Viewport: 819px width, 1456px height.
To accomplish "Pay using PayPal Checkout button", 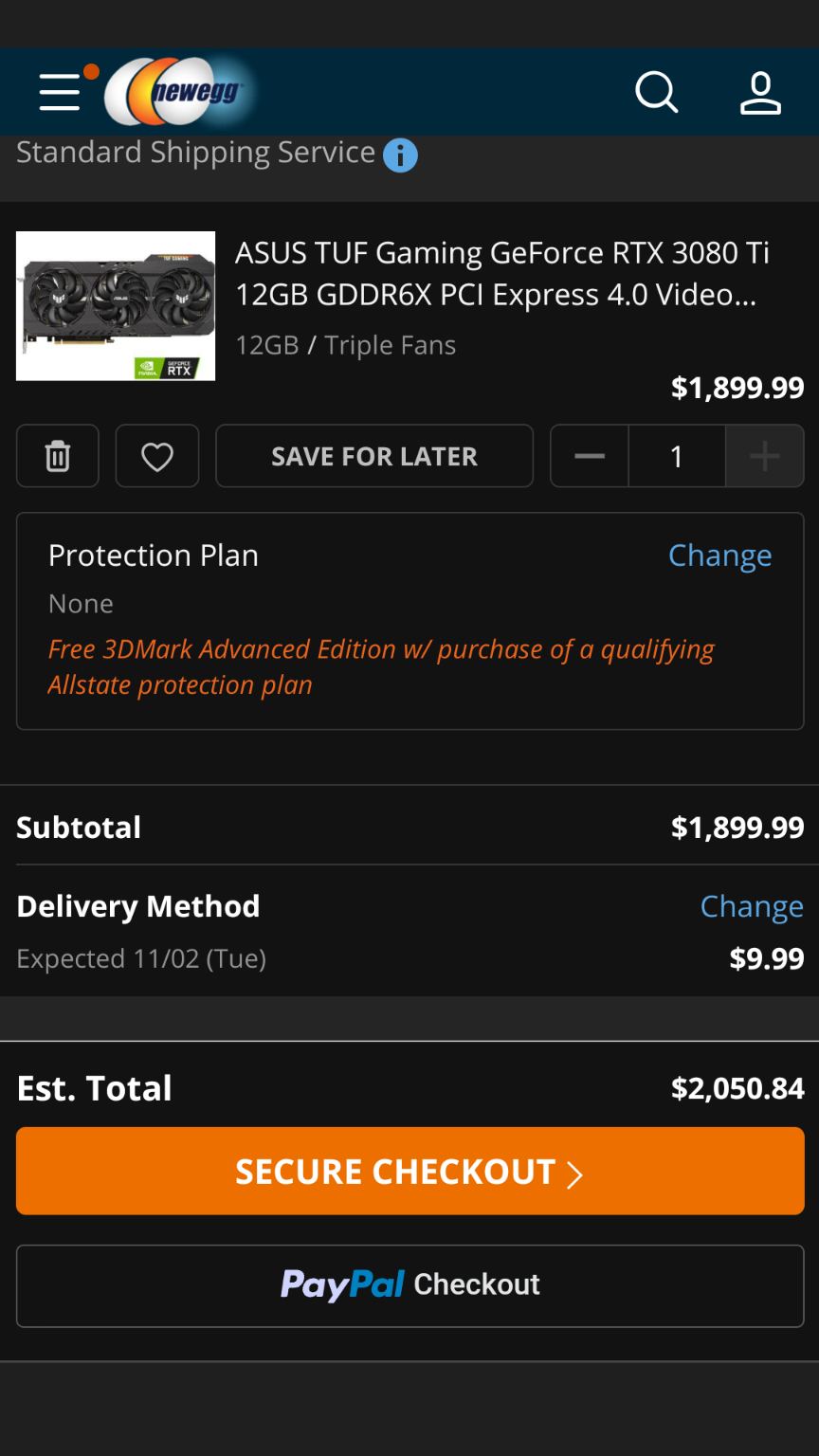I will (x=410, y=1285).
